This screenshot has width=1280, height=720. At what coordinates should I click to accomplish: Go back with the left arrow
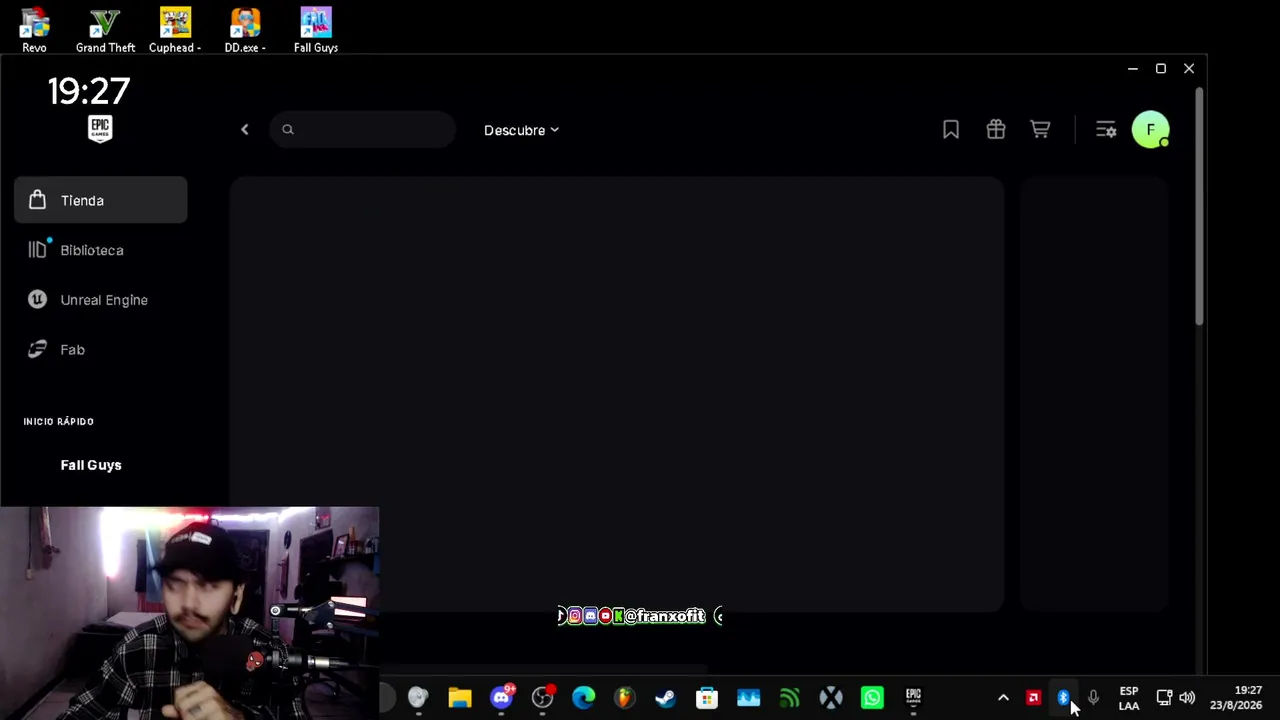pos(244,129)
